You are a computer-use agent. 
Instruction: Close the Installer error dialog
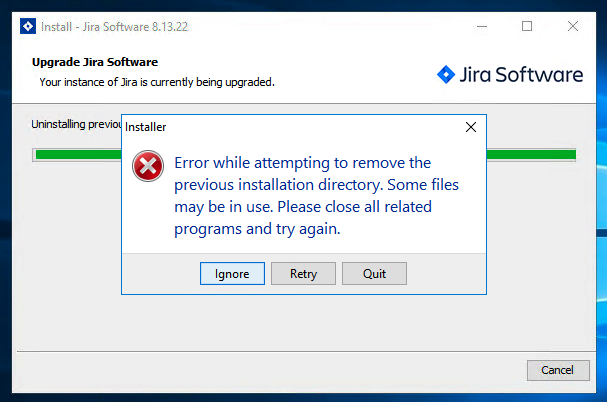click(x=471, y=127)
